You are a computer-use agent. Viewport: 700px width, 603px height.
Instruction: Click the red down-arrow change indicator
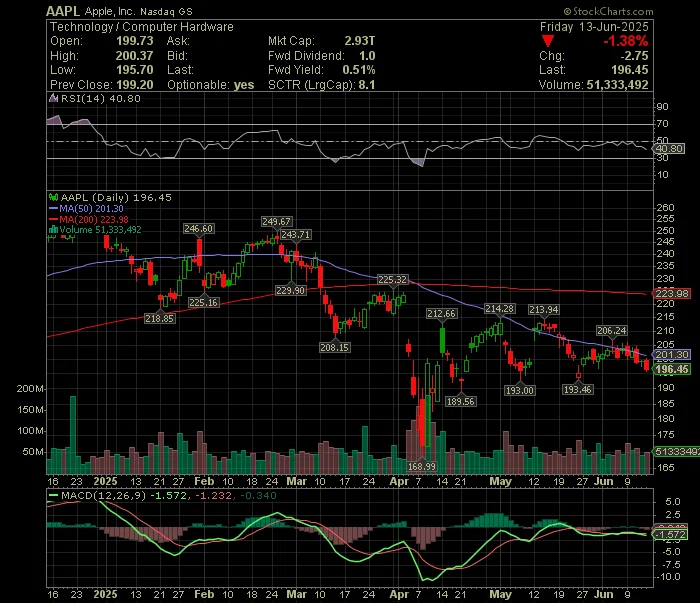point(548,42)
